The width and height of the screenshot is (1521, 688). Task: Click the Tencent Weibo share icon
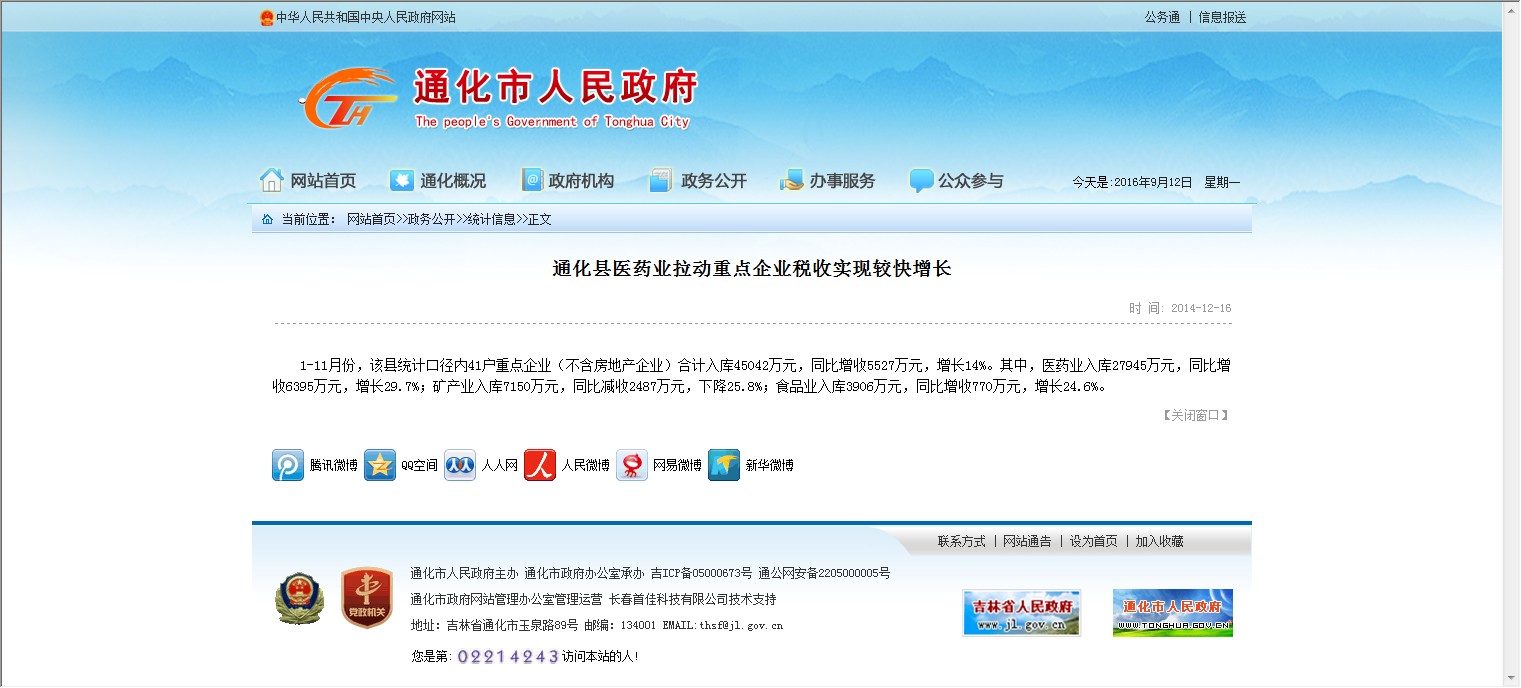pyautogui.click(x=288, y=465)
